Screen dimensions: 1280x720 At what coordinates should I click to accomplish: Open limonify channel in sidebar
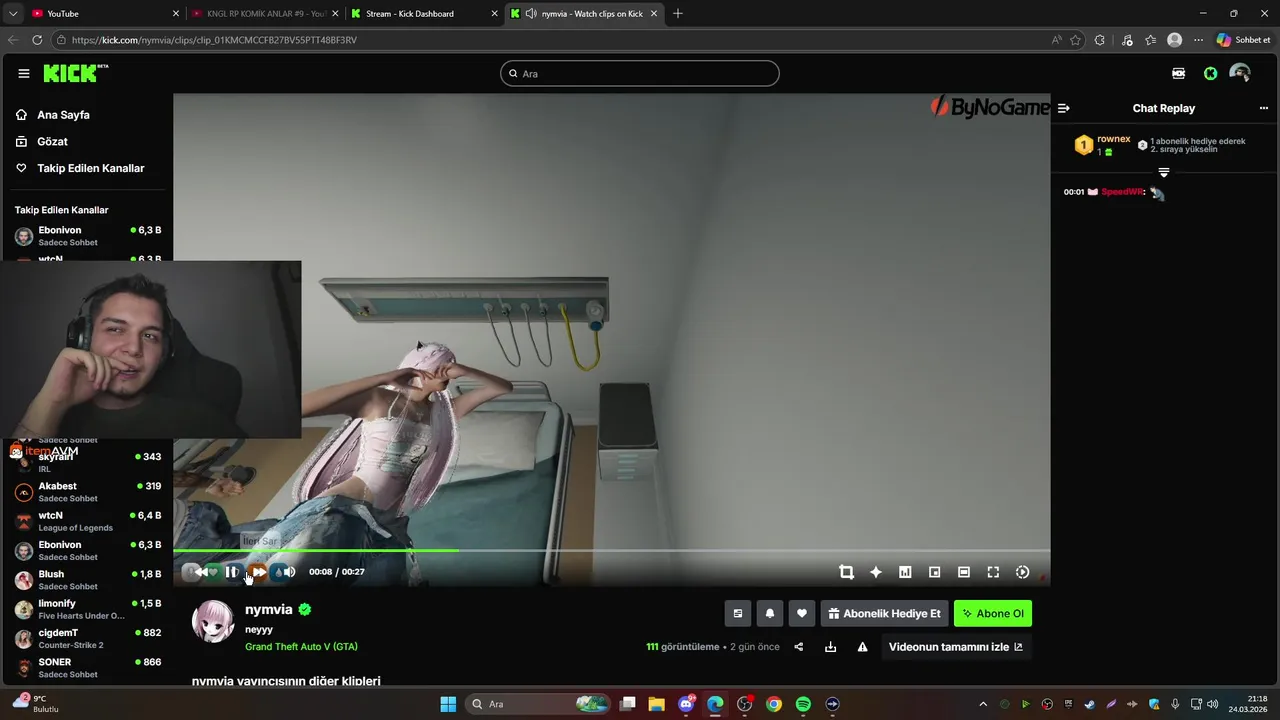(x=88, y=609)
